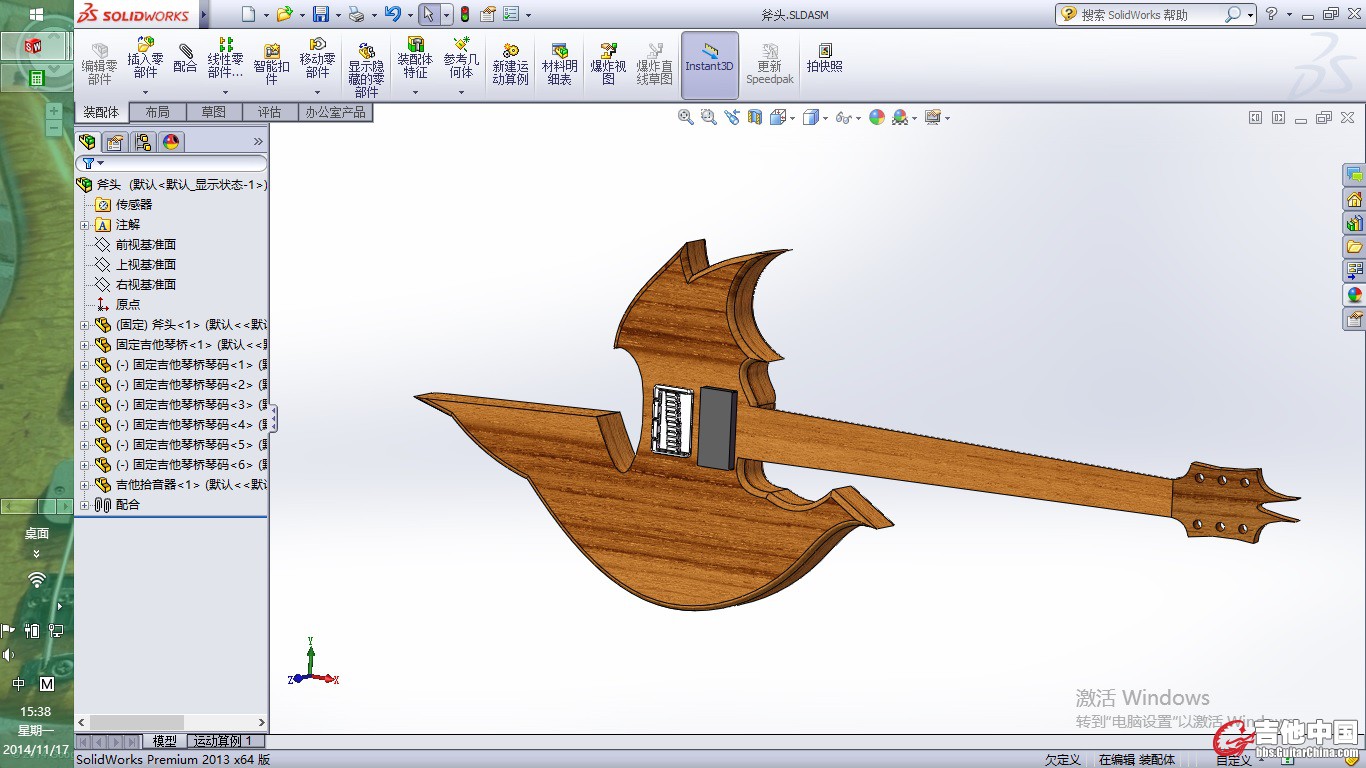Select 前视基准面 in the tree
Image resolution: width=1366 pixels, height=768 pixels.
click(146, 245)
